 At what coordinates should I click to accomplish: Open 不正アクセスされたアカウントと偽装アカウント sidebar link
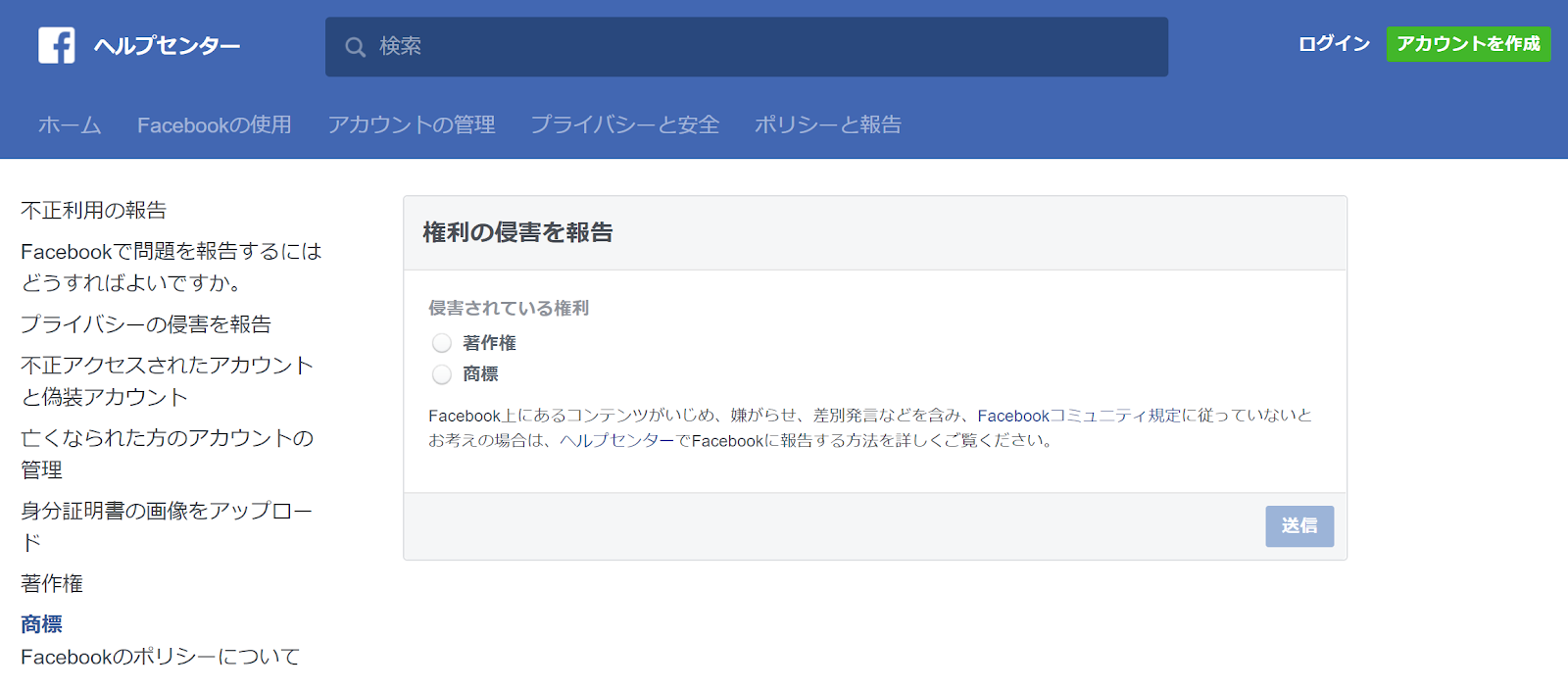coord(168,380)
